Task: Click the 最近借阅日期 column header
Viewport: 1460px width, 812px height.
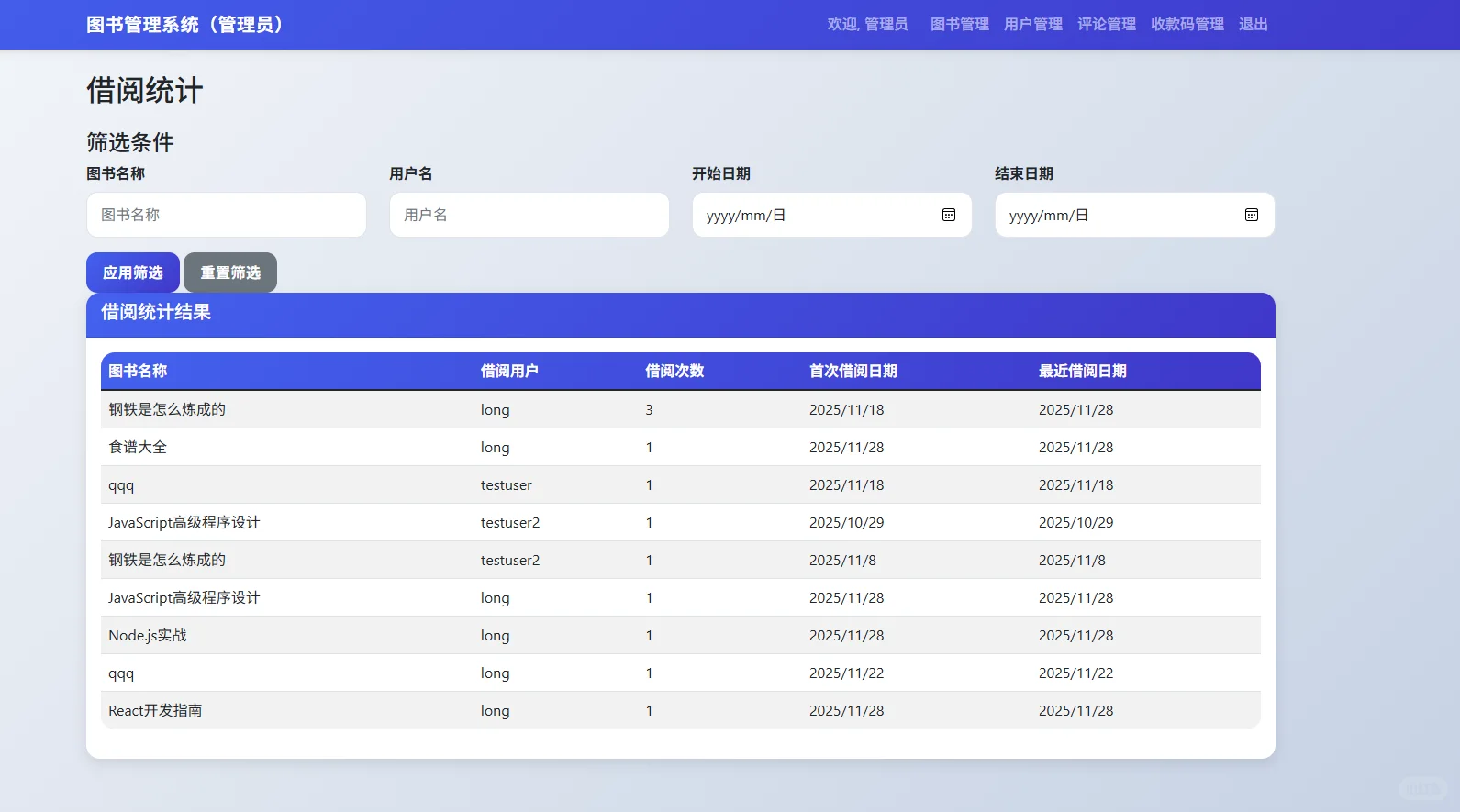Action: (1083, 371)
